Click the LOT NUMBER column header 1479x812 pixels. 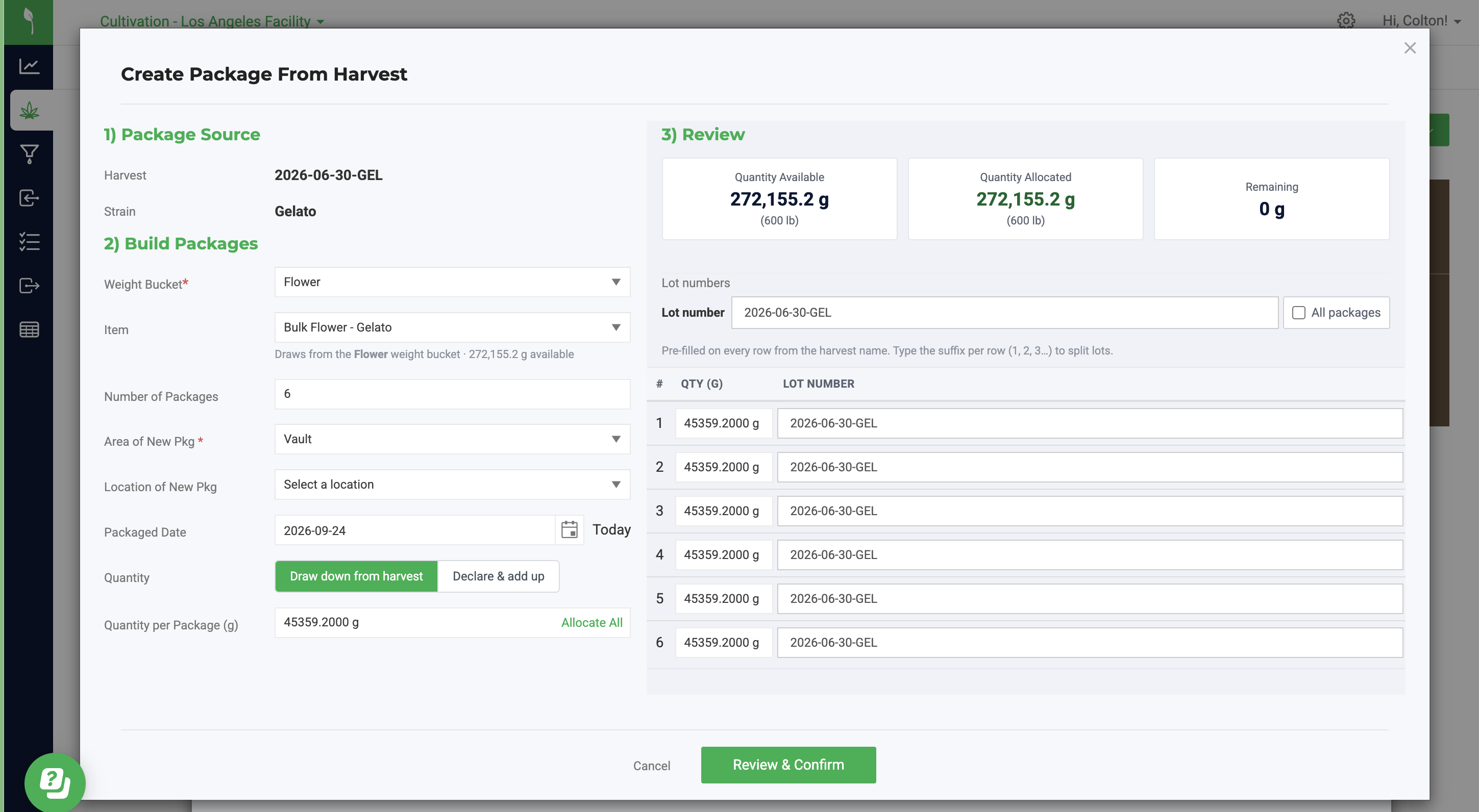coord(818,384)
